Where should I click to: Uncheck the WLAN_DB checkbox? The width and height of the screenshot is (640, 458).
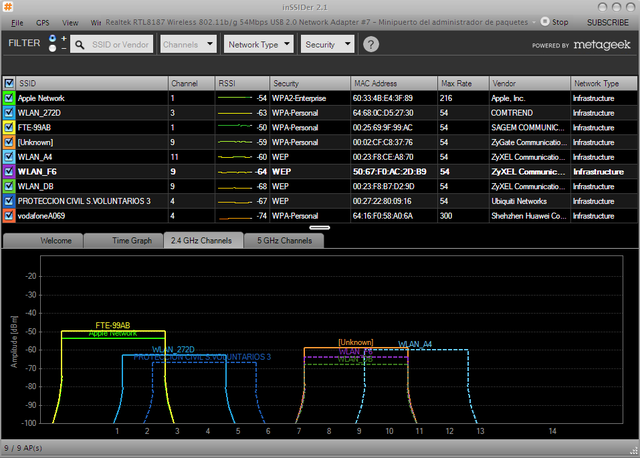click(x=9, y=186)
